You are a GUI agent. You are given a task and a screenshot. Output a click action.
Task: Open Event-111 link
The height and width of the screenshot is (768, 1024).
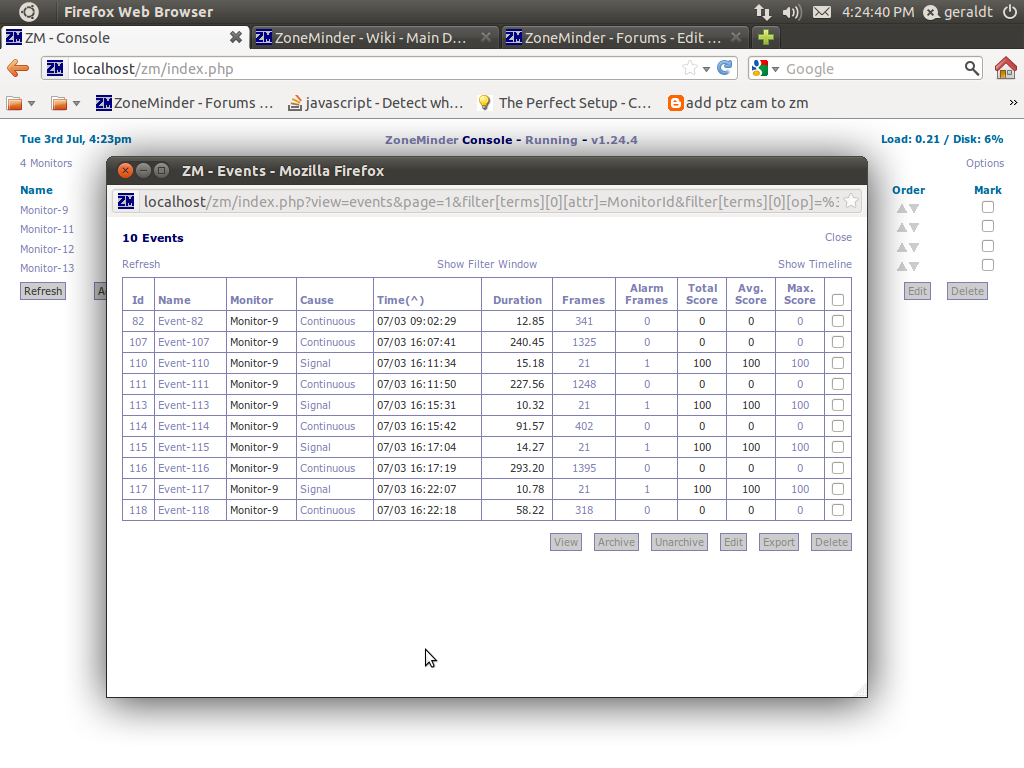click(x=184, y=384)
